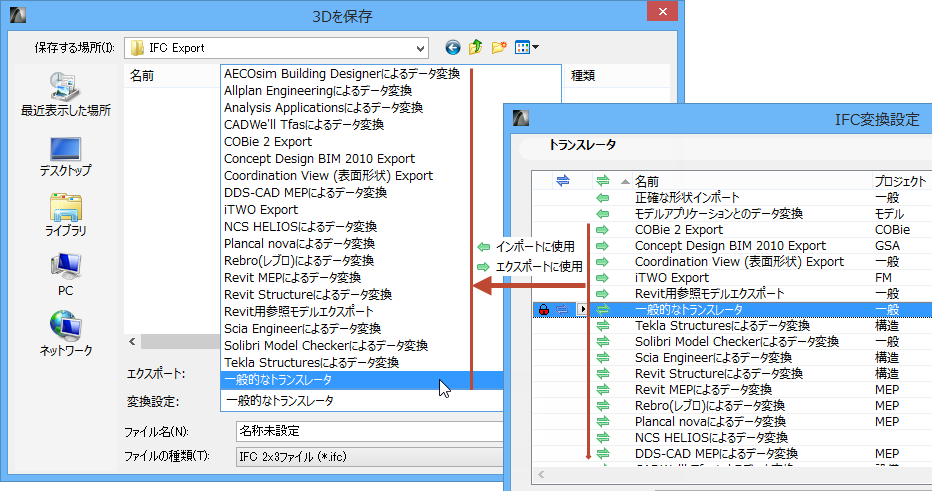932x491 pixels.
Task: Select Revit Structureによるデータ変換 in dropdown list
Action: pos(308,295)
